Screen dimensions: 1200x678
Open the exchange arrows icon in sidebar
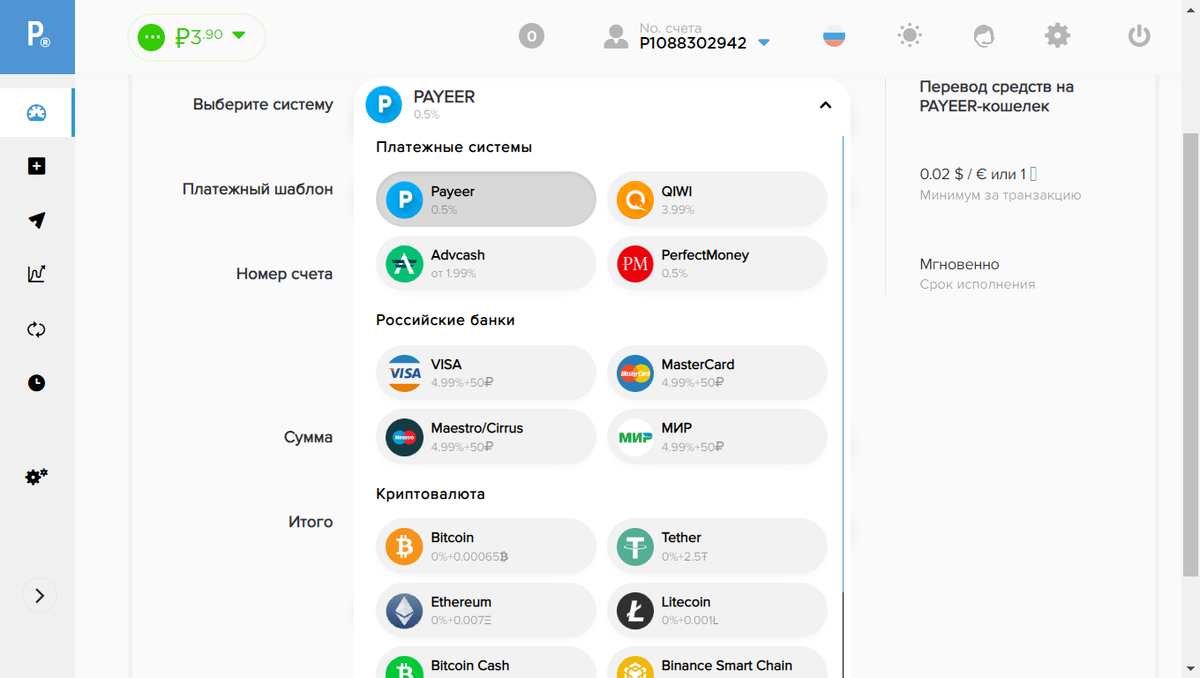click(37, 329)
